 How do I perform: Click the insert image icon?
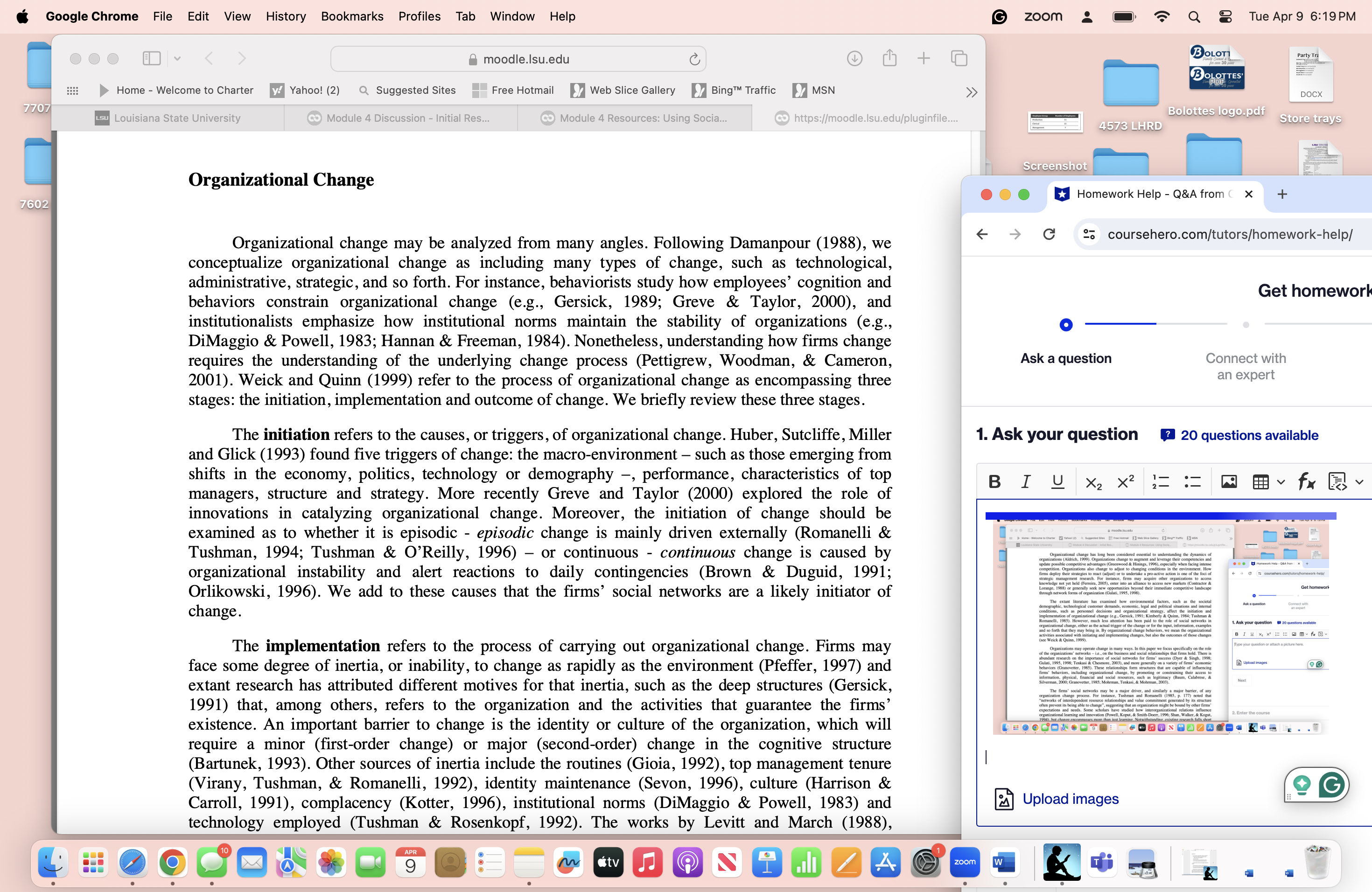coord(1228,482)
